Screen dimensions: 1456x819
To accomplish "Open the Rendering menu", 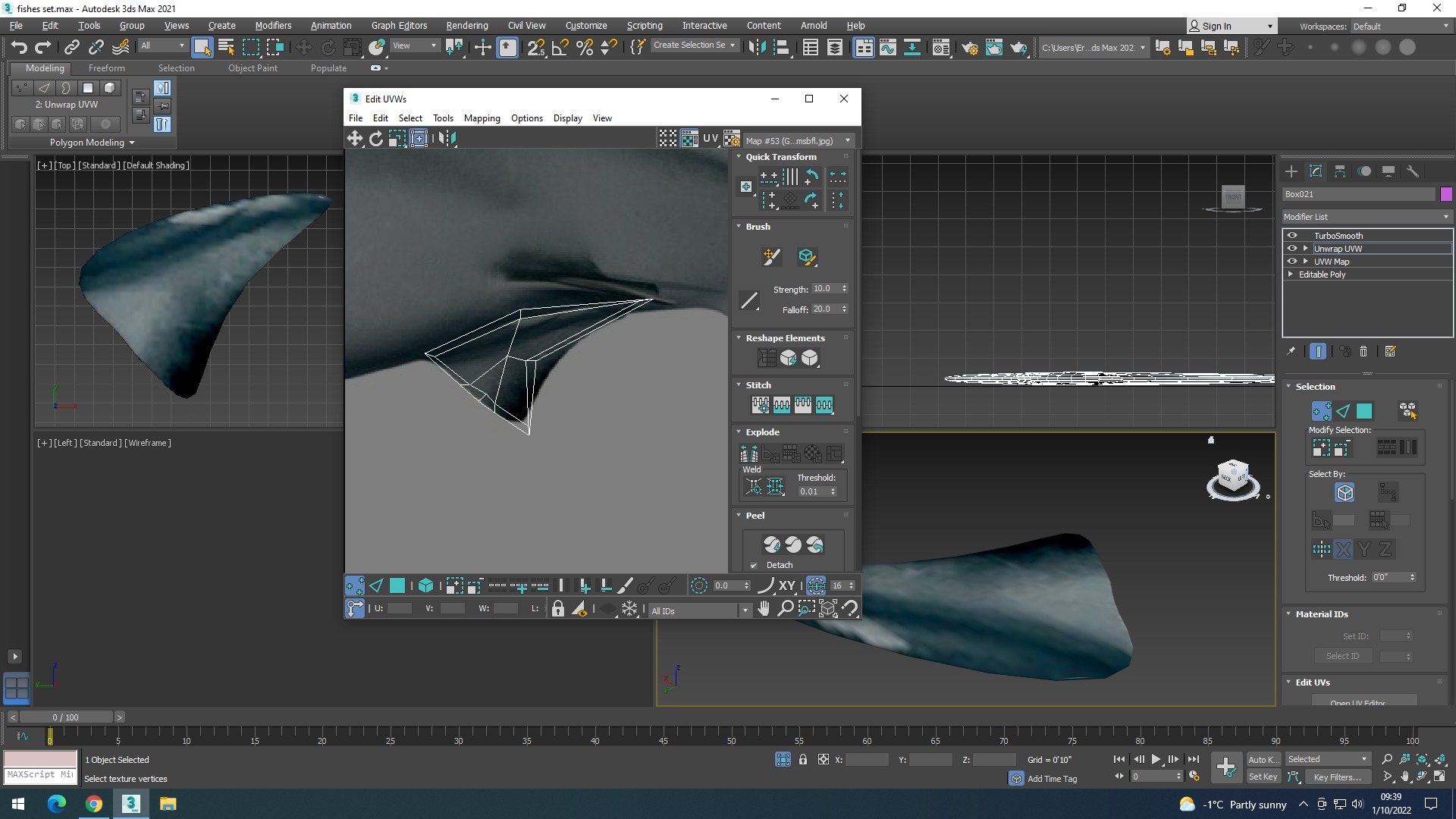I will [466, 25].
